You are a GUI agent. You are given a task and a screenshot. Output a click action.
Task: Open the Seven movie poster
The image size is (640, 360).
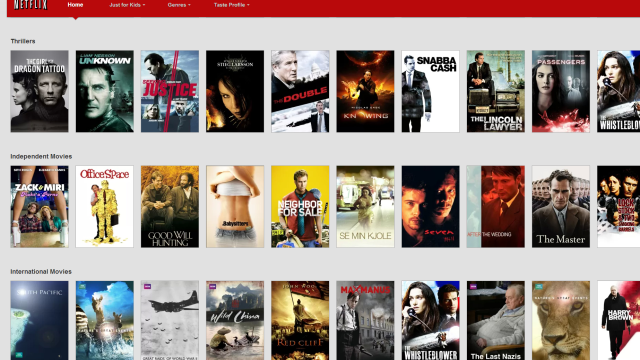click(431, 207)
